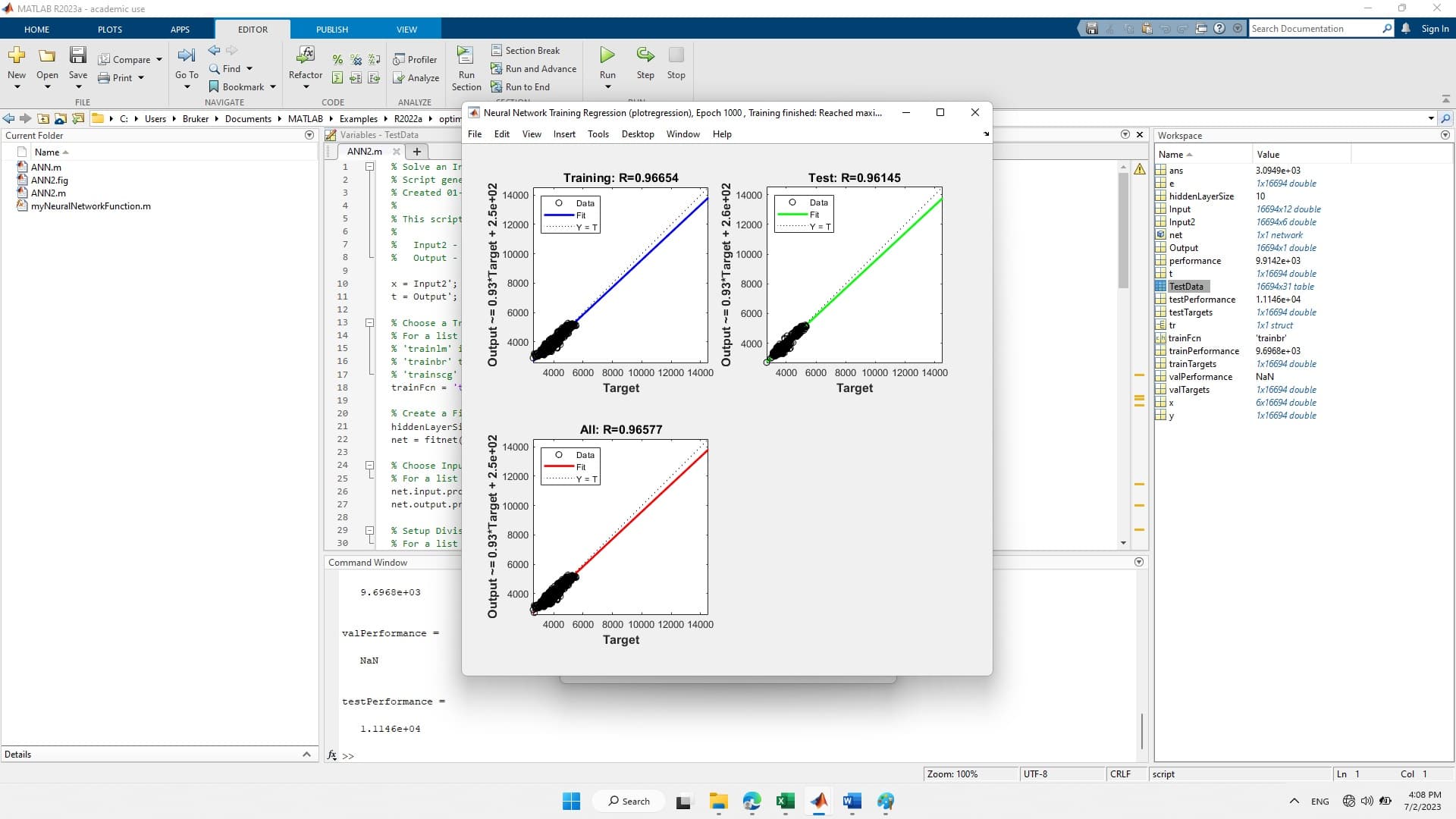Open the Tools menu in the figure window
This screenshot has height=819, width=1456.
pyautogui.click(x=598, y=134)
